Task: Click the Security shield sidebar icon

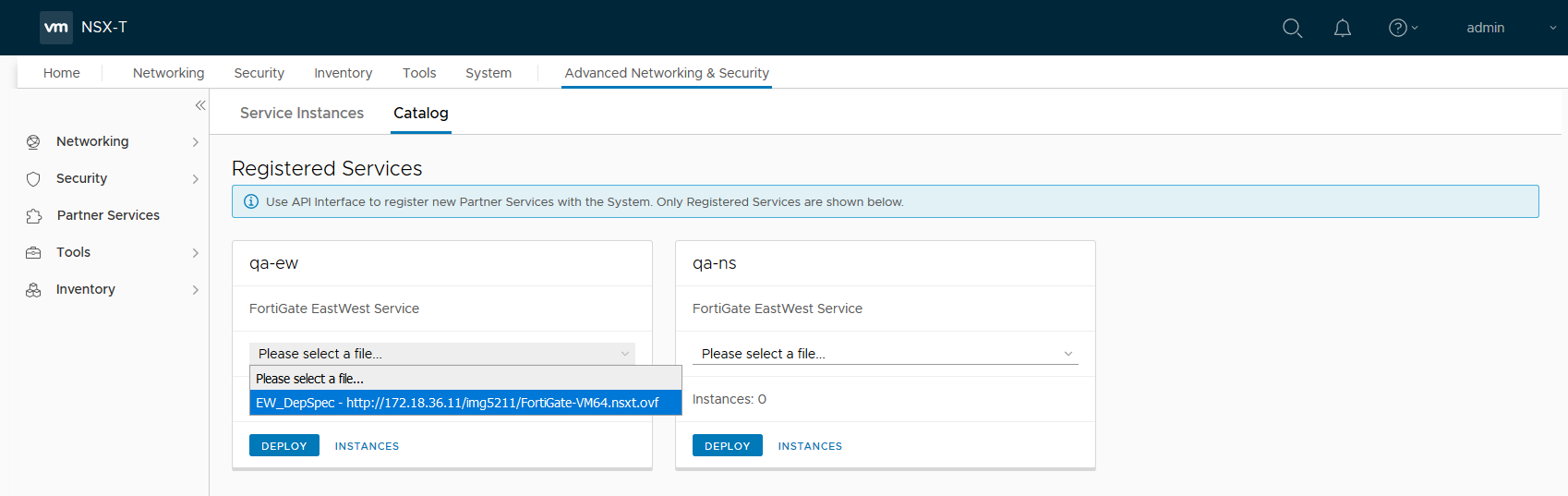Action: (34, 179)
